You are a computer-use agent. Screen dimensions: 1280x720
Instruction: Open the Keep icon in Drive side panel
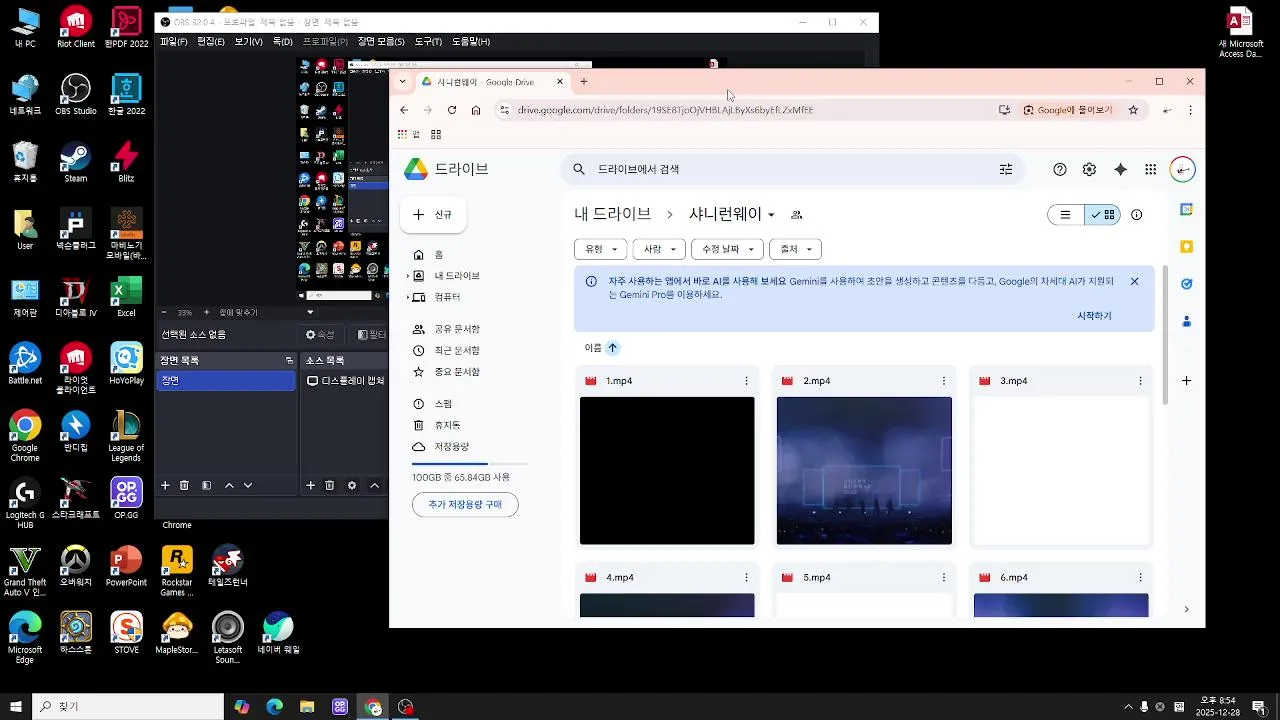pyautogui.click(x=1186, y=246)
